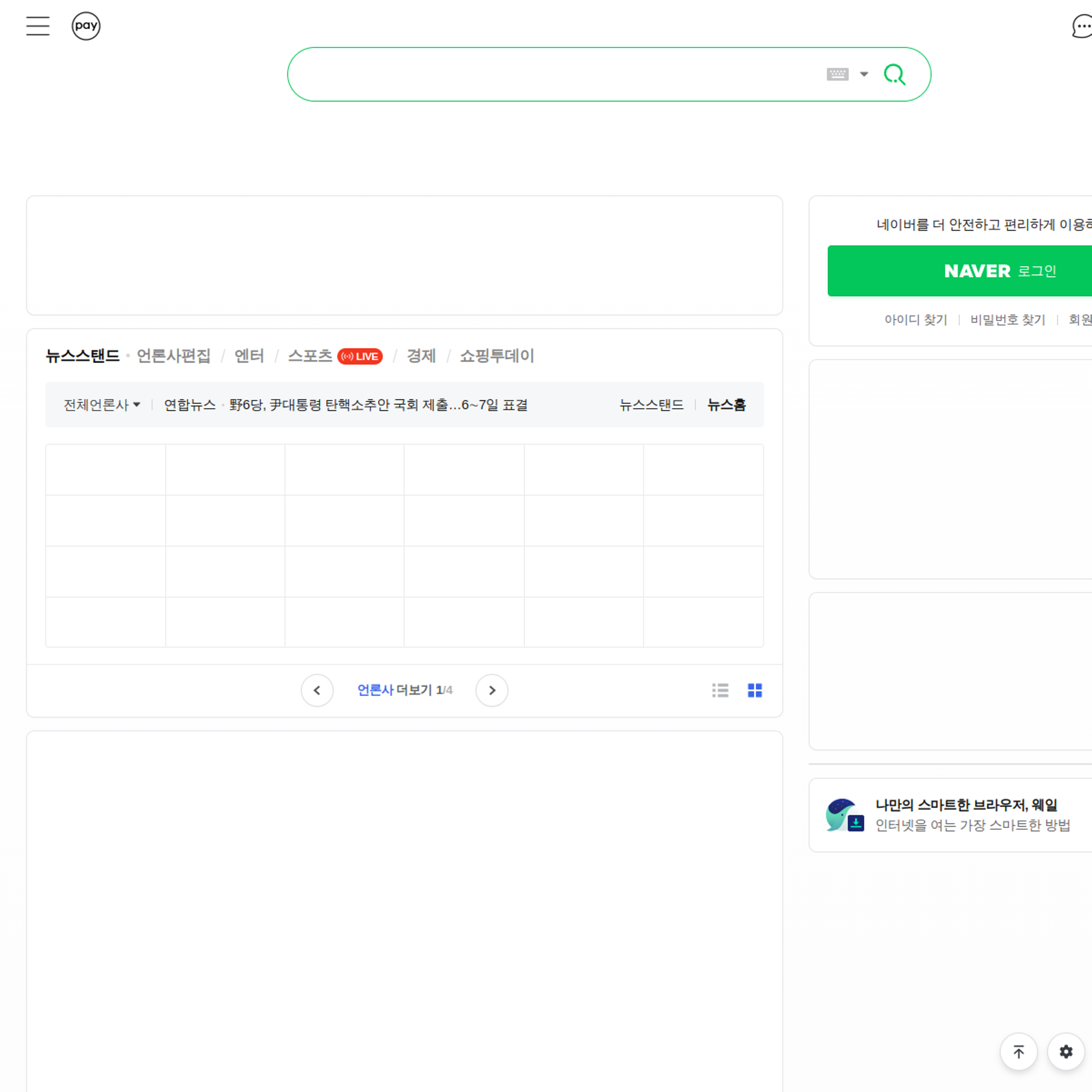Open 나만의 스마트한 브라우저, 웨일 banner
Image resolution: width=1092 pixels, height=1092 pixels.
966,804
